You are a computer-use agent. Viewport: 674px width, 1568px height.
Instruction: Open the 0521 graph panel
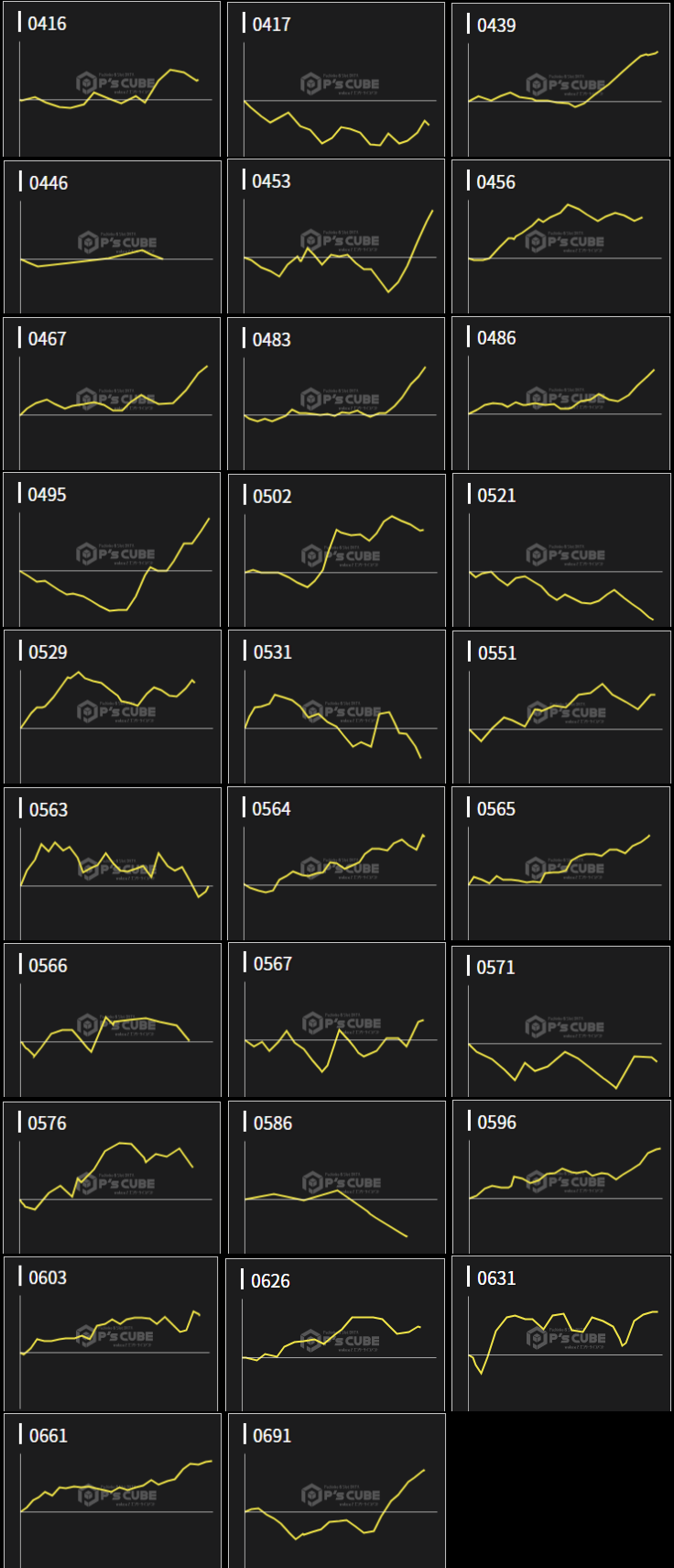pyautogui.click(x=560, y=550)
